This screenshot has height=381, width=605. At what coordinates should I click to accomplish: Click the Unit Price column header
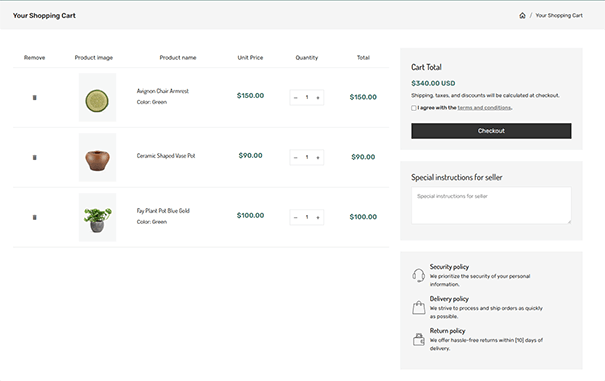(250, 58)
